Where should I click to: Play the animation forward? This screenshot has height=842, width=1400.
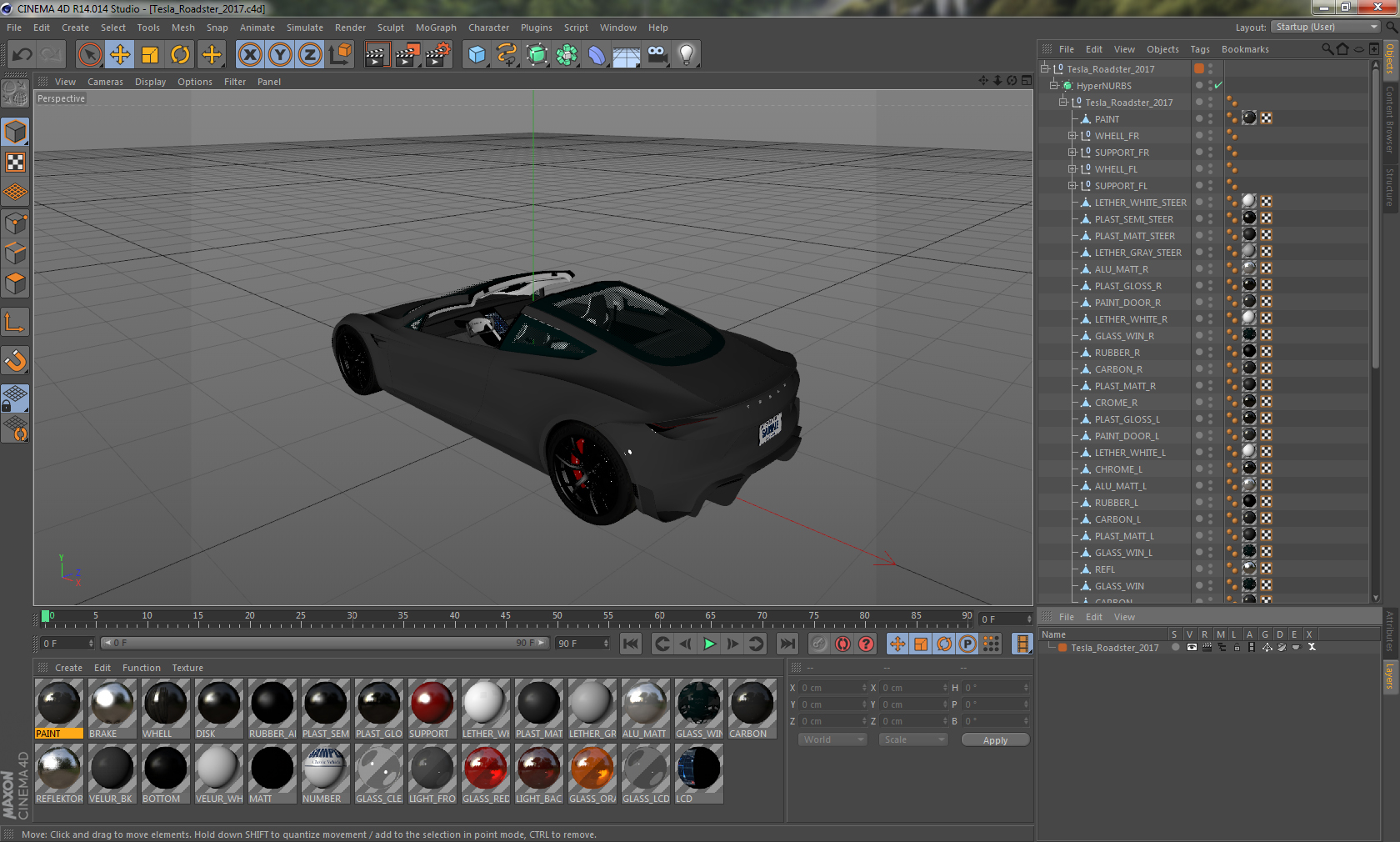(709, 644)
